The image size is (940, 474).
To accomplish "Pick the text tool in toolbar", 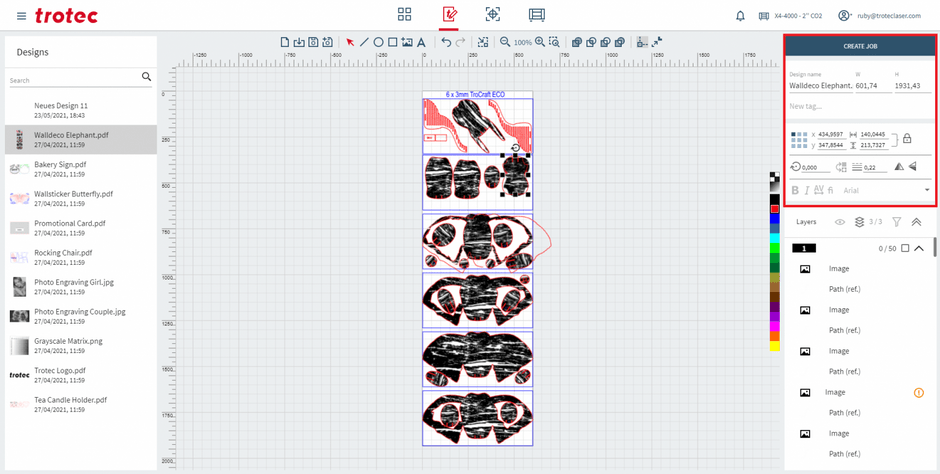I will [x=420, y=42].
